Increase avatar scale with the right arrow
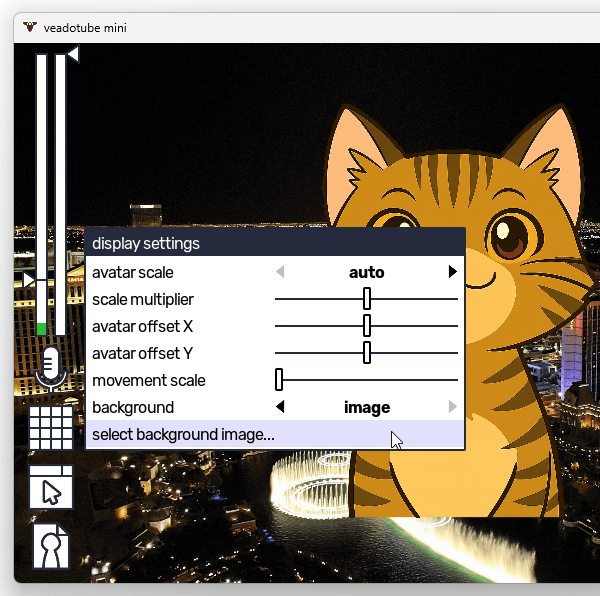The image size is (600, 596). (x=453, y=272)
